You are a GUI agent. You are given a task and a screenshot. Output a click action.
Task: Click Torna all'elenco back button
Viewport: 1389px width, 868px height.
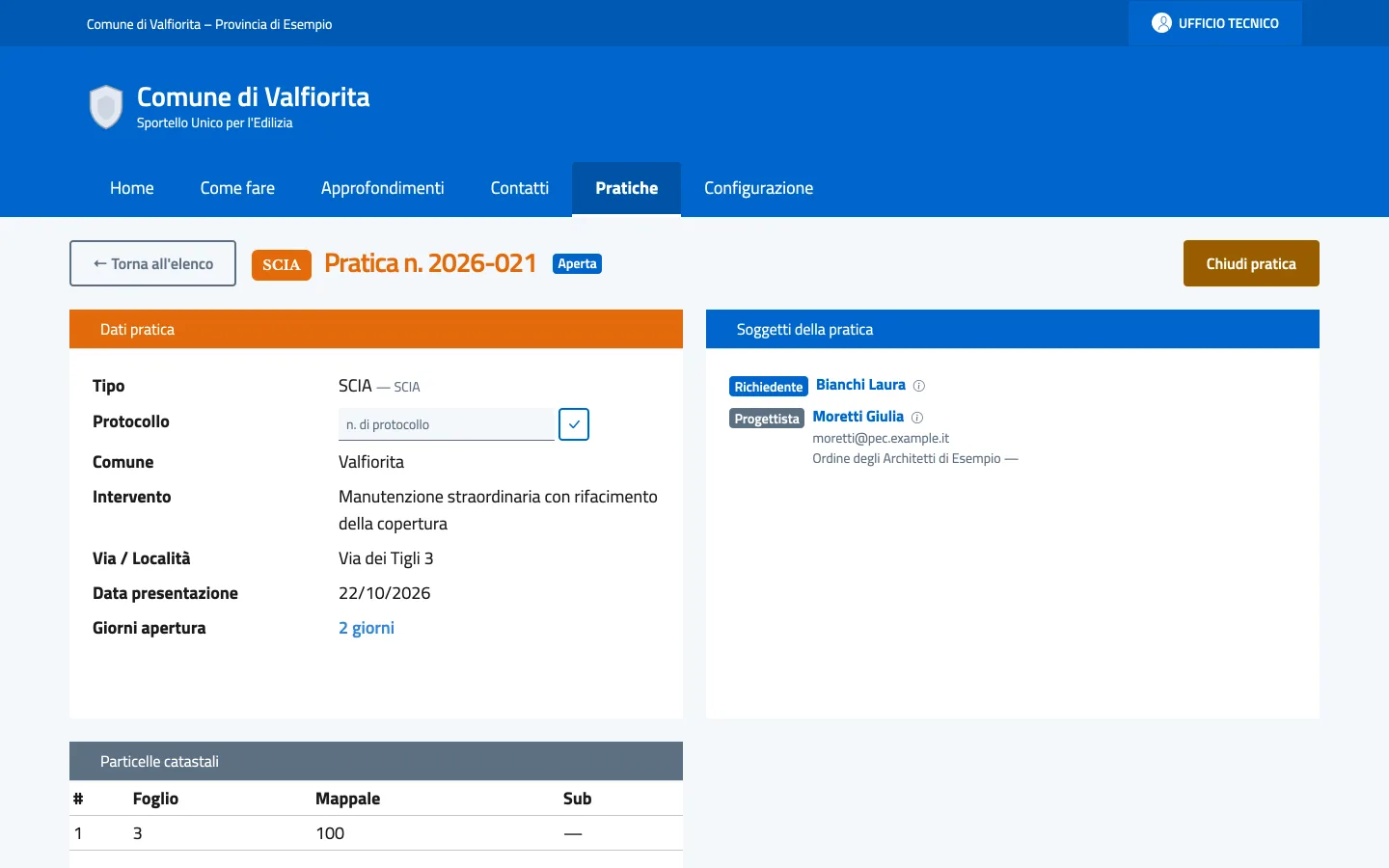click(152, 263)
